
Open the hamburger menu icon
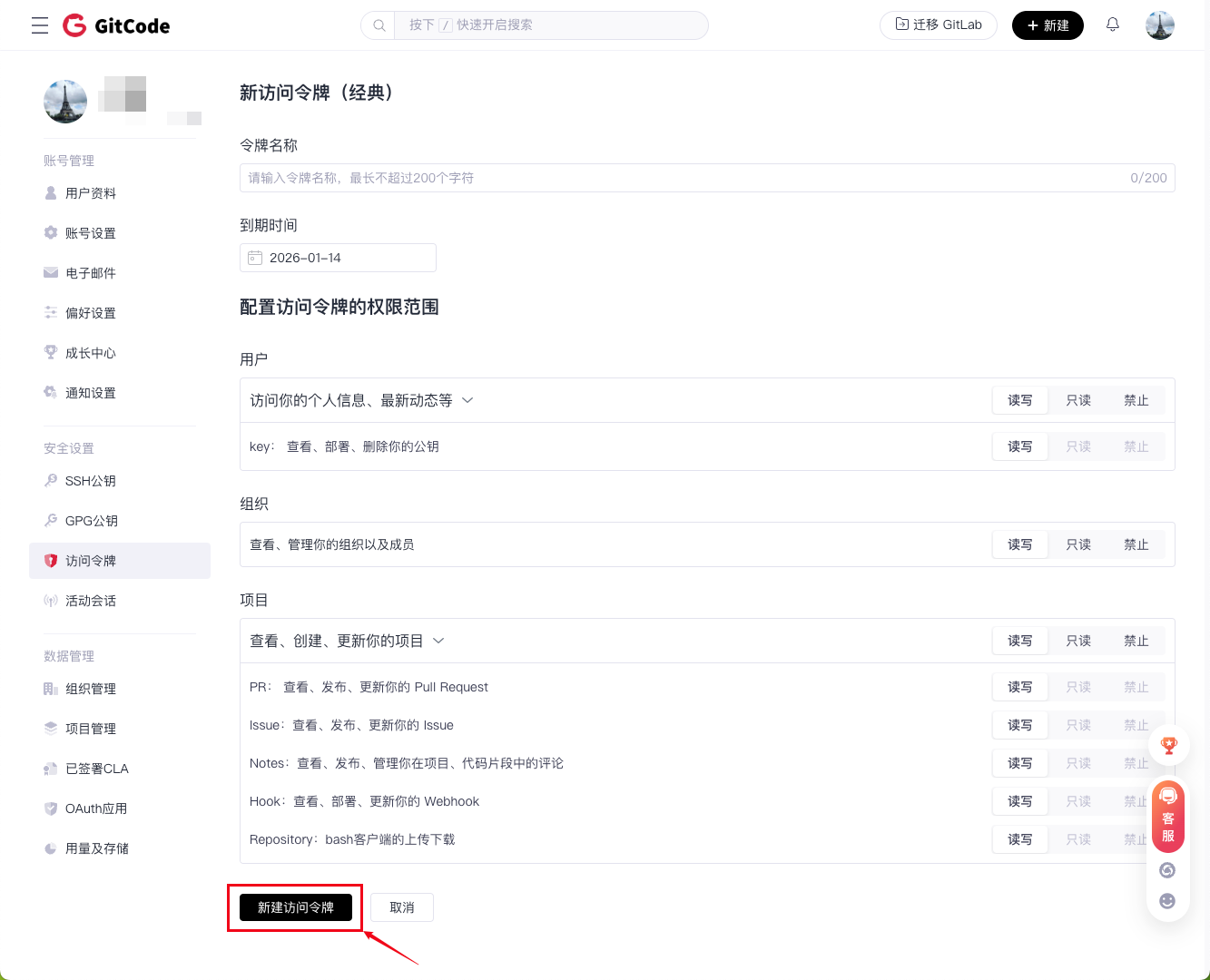tap(40, 25)
